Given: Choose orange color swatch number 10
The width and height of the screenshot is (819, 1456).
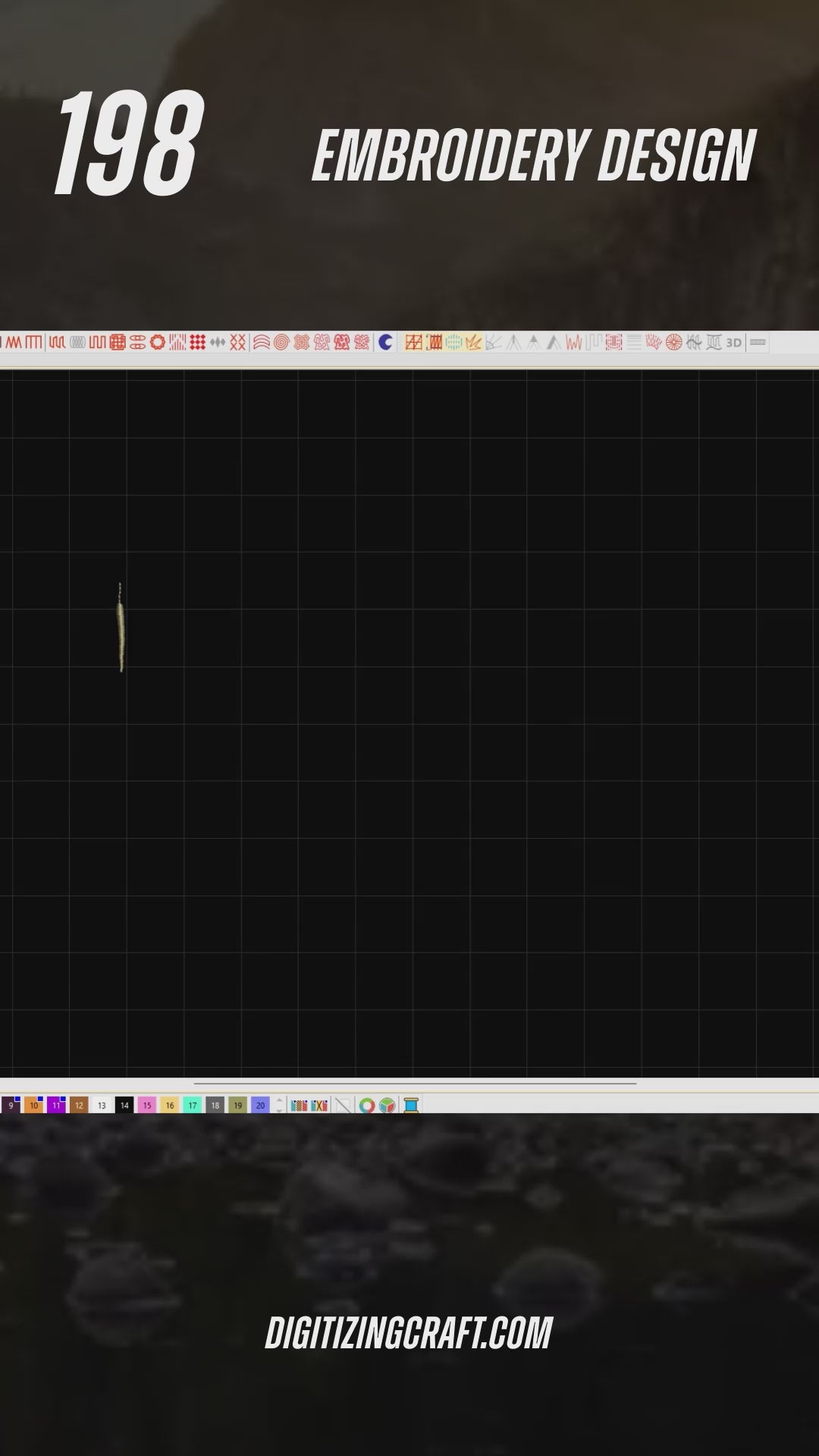Looking at the screenshot, I should (34, 1106).
